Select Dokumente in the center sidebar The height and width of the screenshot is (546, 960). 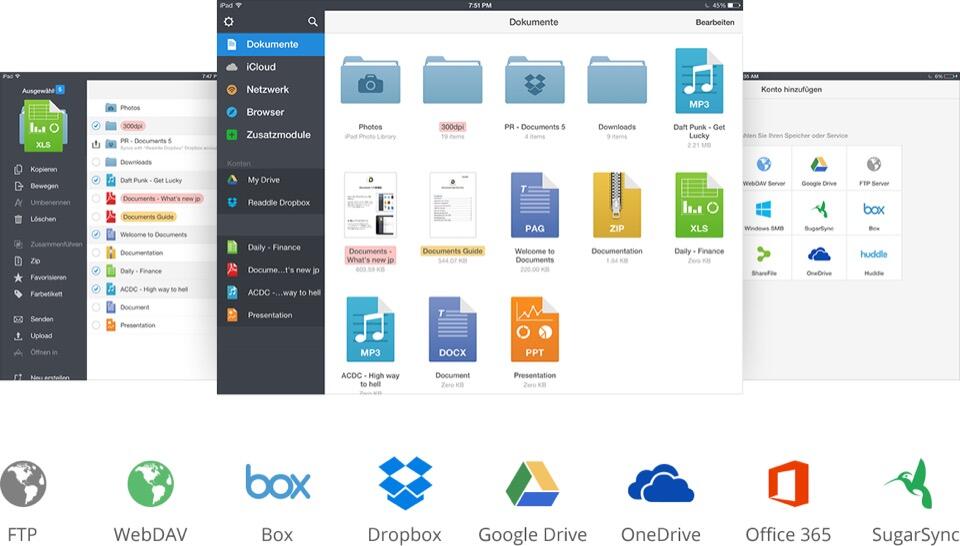pos(271,44)
